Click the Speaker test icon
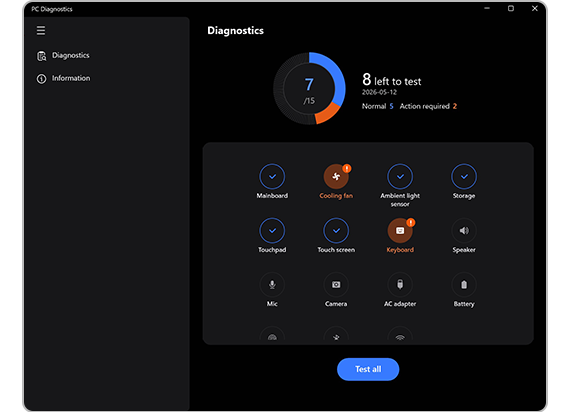 464,231
